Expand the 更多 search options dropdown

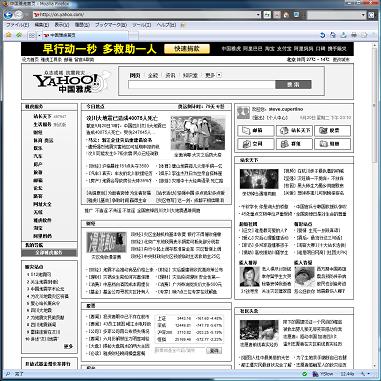coord(213,75)
